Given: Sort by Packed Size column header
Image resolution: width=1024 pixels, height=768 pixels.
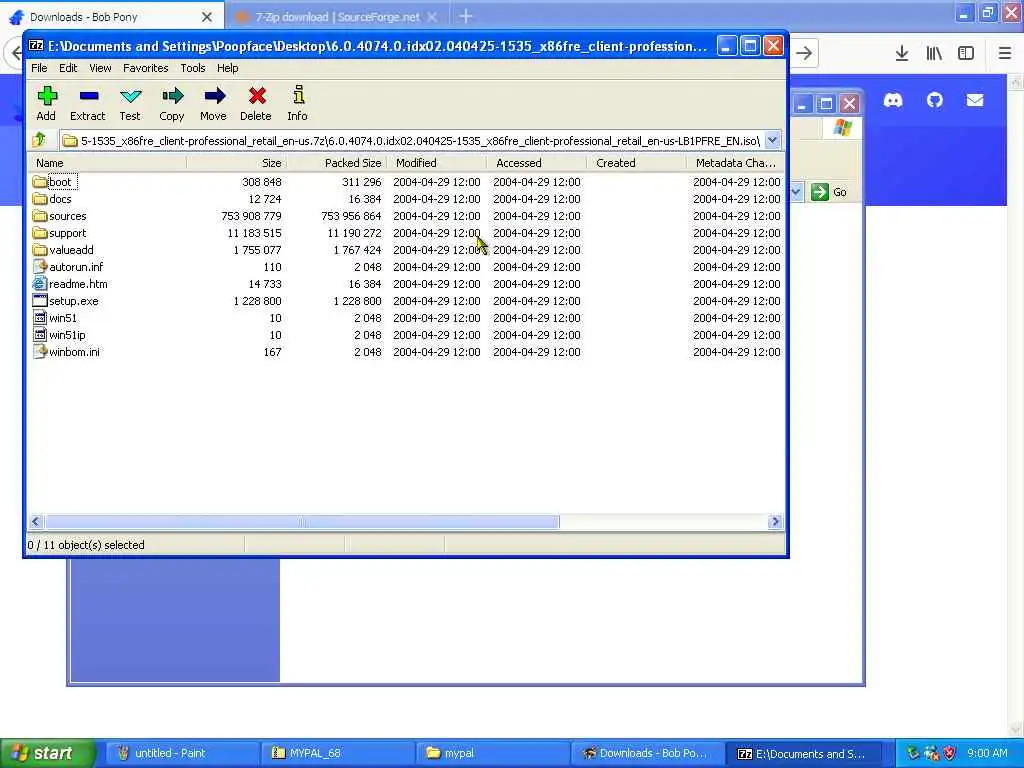Looking at the screenshot, I should (x=337, y=163).
